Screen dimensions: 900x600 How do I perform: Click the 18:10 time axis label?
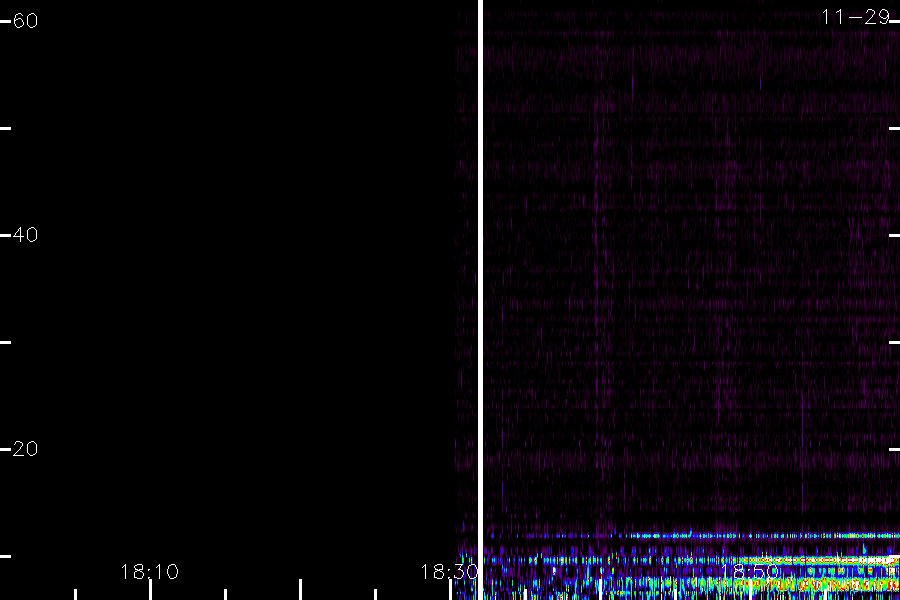coord(149,572)
